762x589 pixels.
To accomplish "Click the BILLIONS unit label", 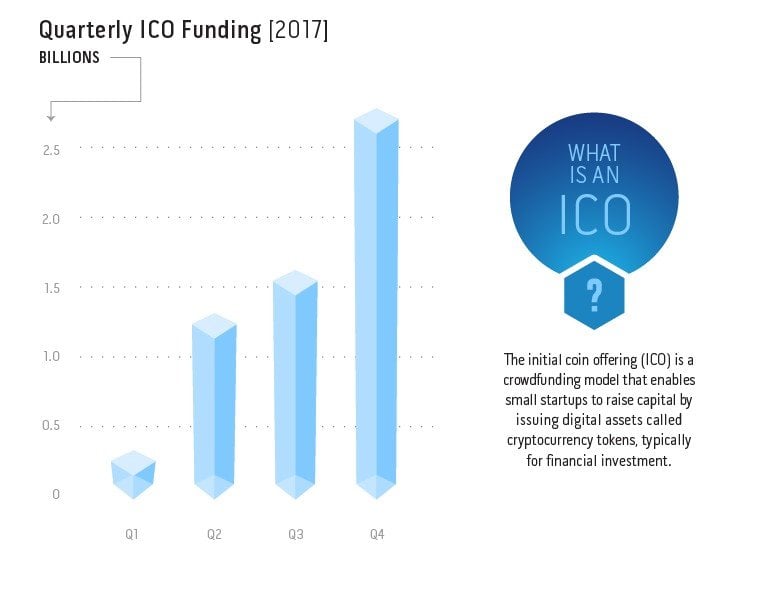I will tap(69, 58).
